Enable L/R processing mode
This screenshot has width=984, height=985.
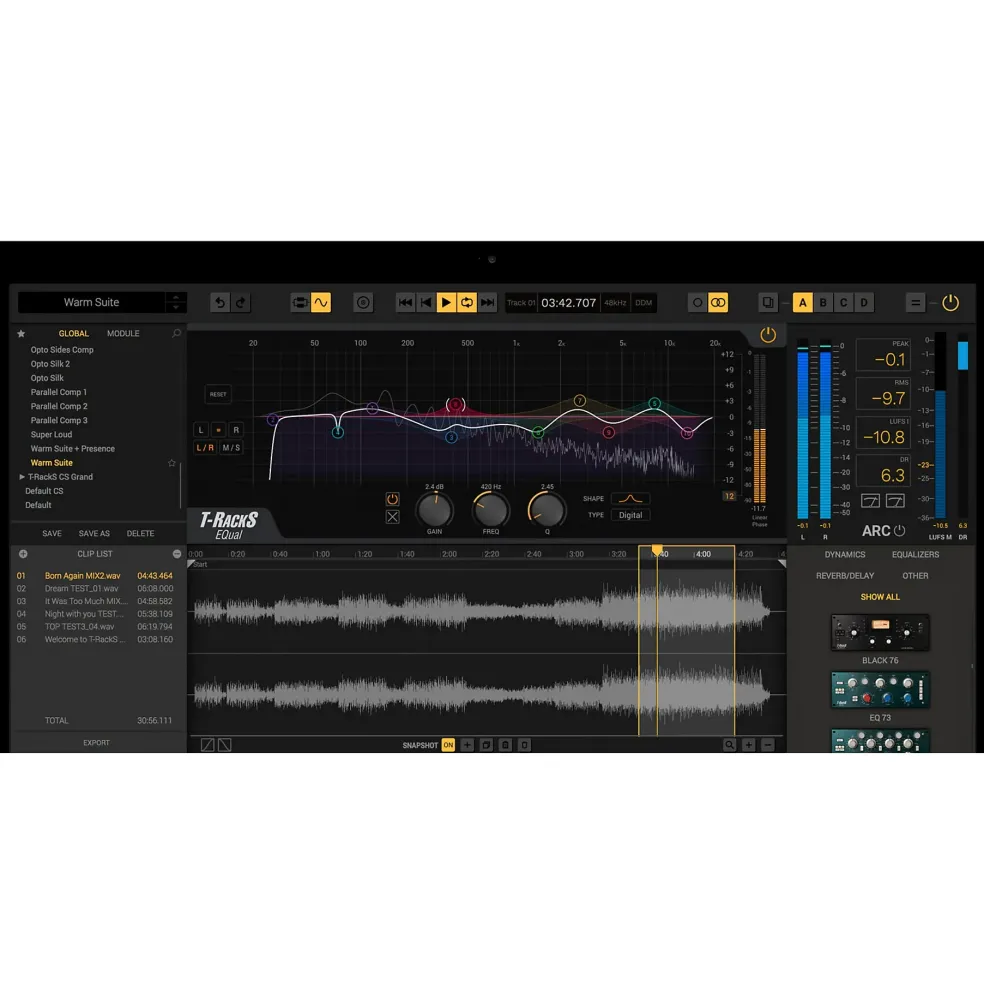(205, 448)
